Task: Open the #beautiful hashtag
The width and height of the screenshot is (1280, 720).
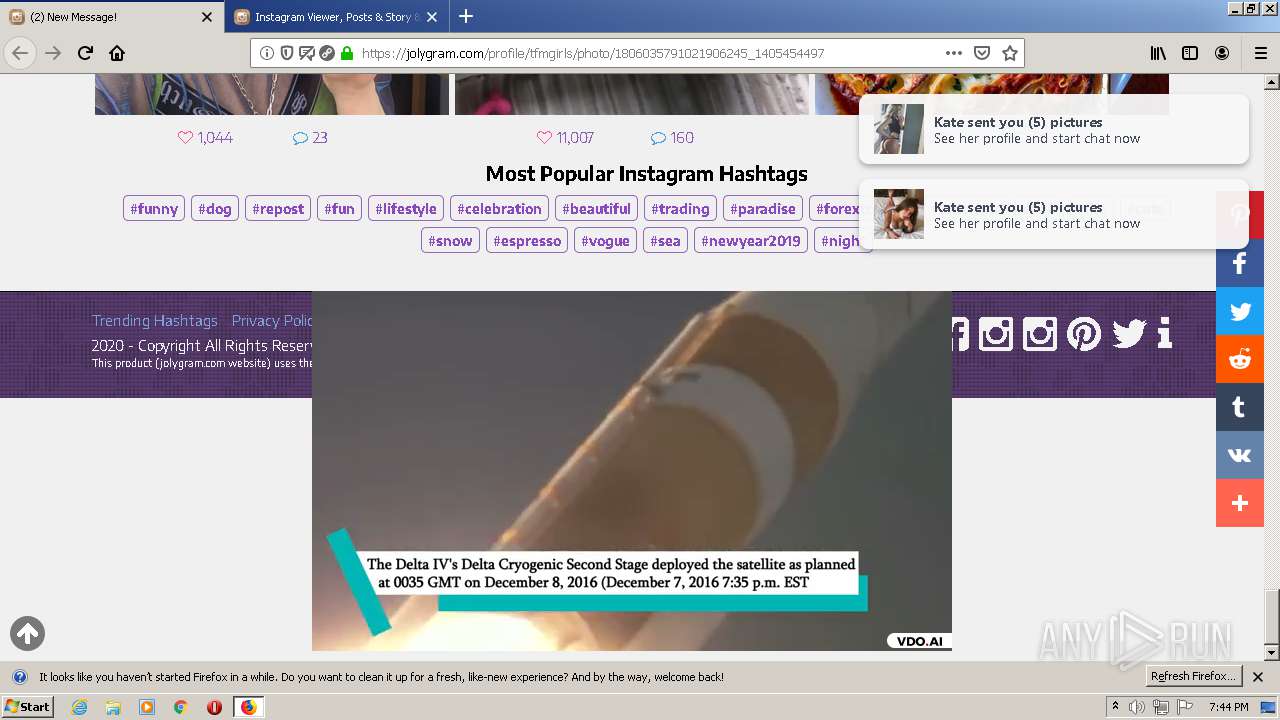Action: pyautogui.click(x=596, y=208)
